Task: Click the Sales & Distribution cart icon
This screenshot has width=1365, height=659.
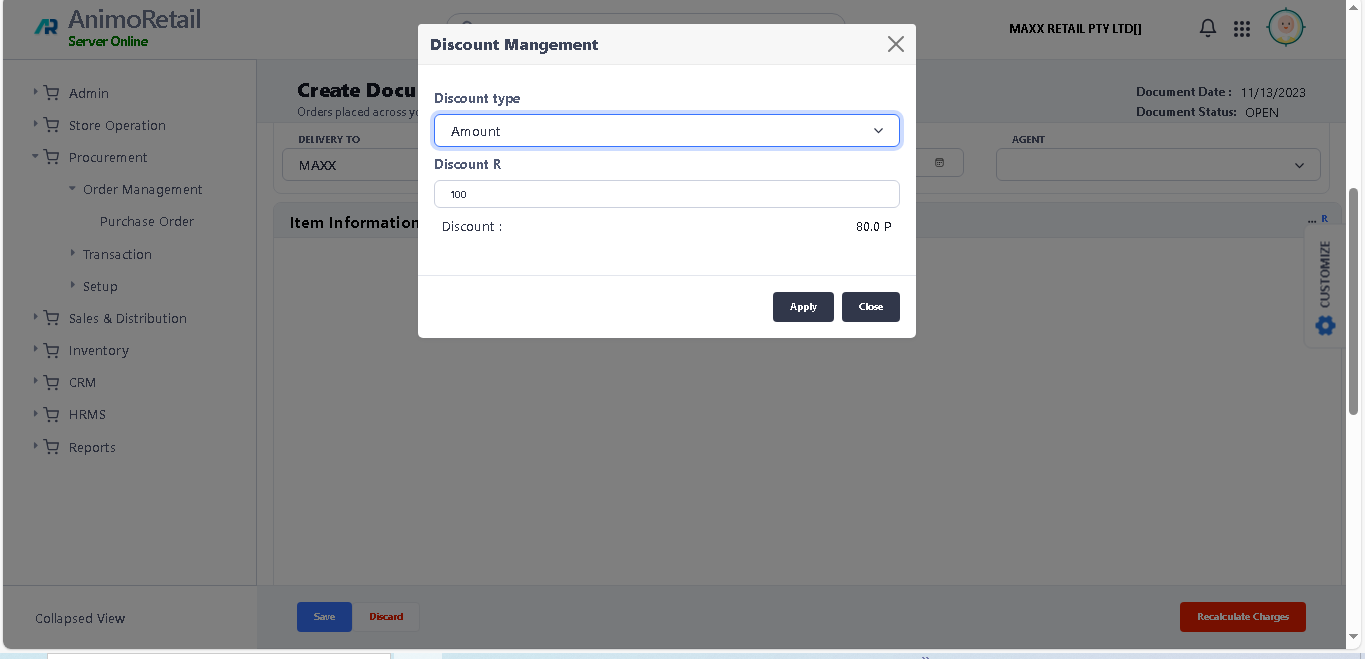Action: pos(52,317)
